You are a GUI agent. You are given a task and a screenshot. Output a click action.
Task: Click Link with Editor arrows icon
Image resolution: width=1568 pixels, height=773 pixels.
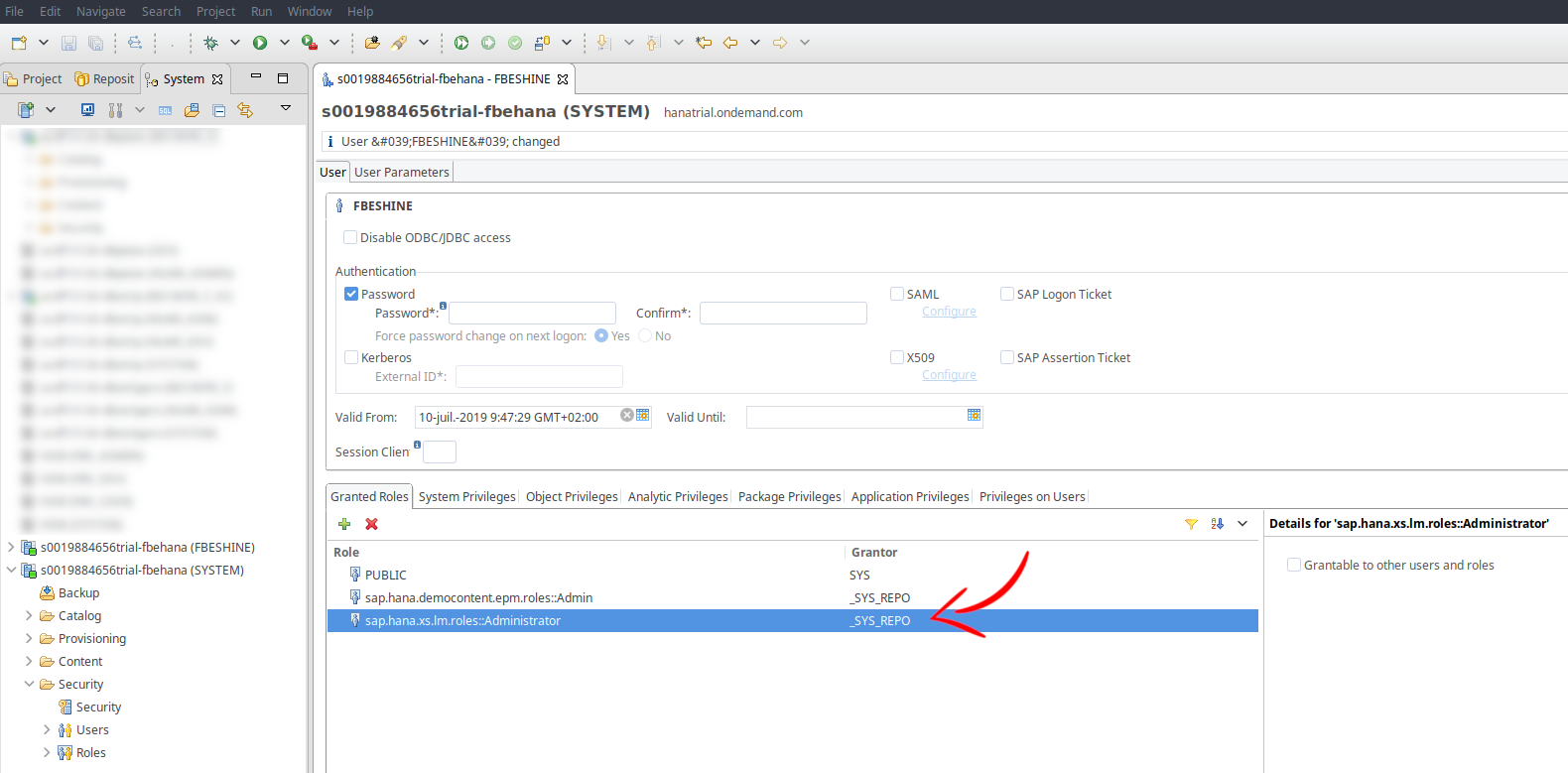tap(245, 110)
